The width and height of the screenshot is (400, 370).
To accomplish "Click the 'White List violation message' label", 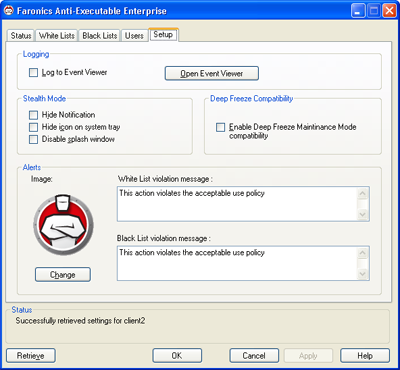I will [x=165, y=179].
